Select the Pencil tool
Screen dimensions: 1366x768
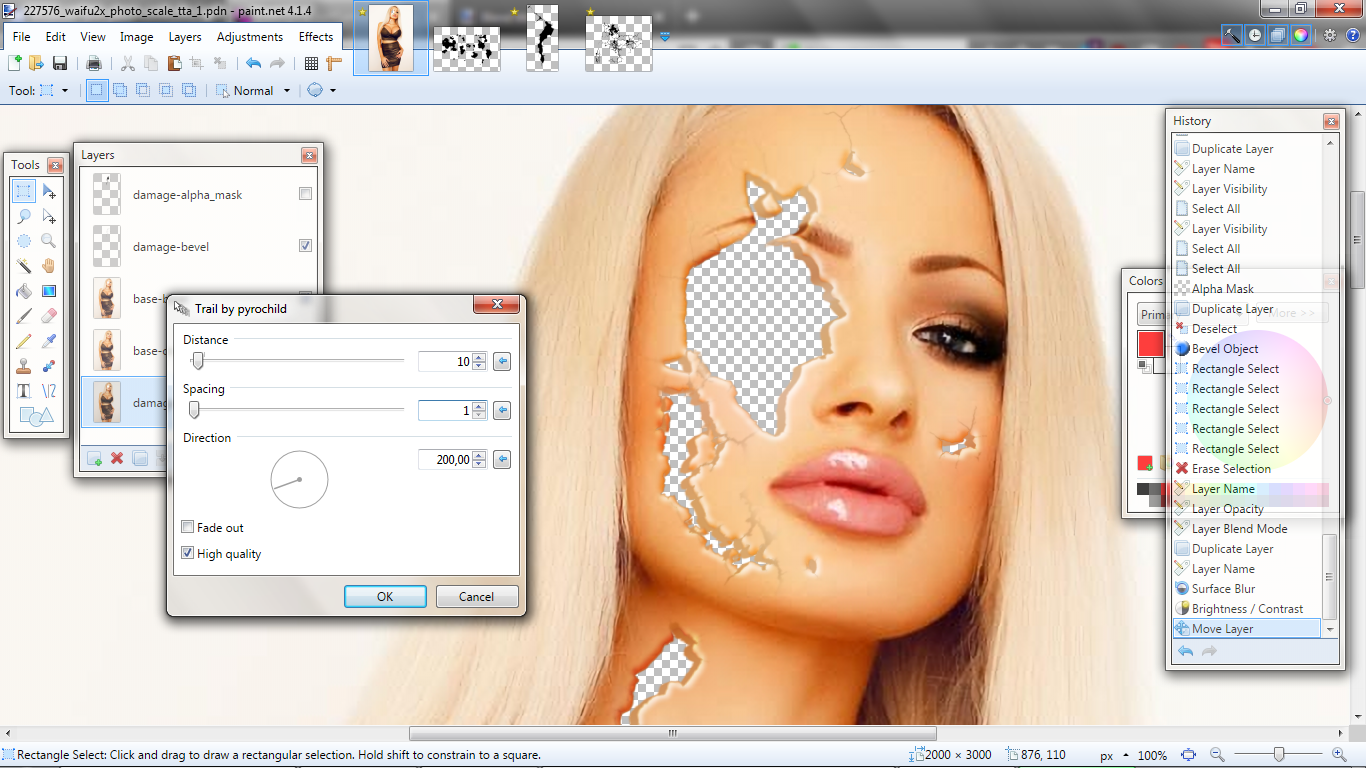pos(24,341)
